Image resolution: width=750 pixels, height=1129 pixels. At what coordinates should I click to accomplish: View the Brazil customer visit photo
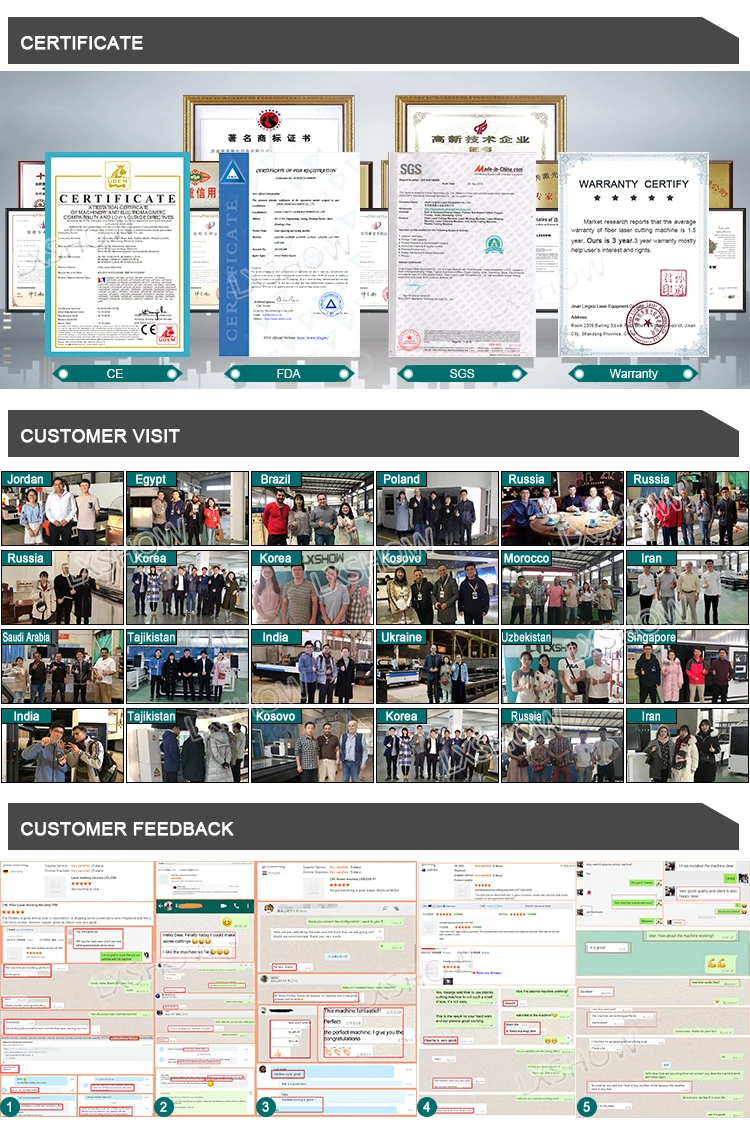pyautogui.click(x=312, y=508)
